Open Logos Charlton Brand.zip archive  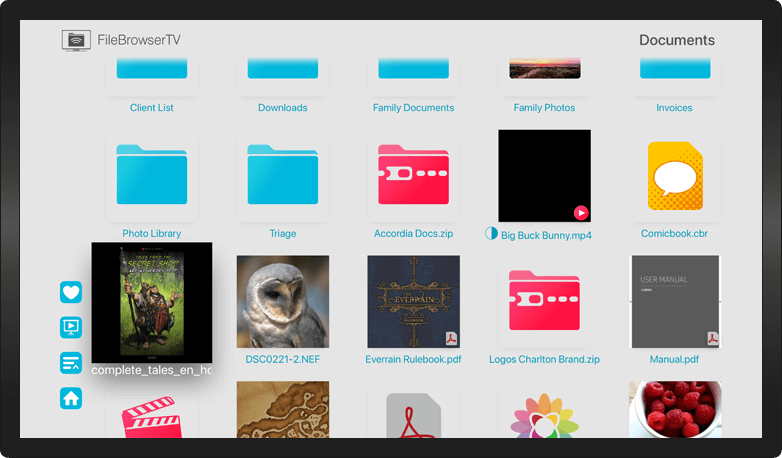[544, 301]
